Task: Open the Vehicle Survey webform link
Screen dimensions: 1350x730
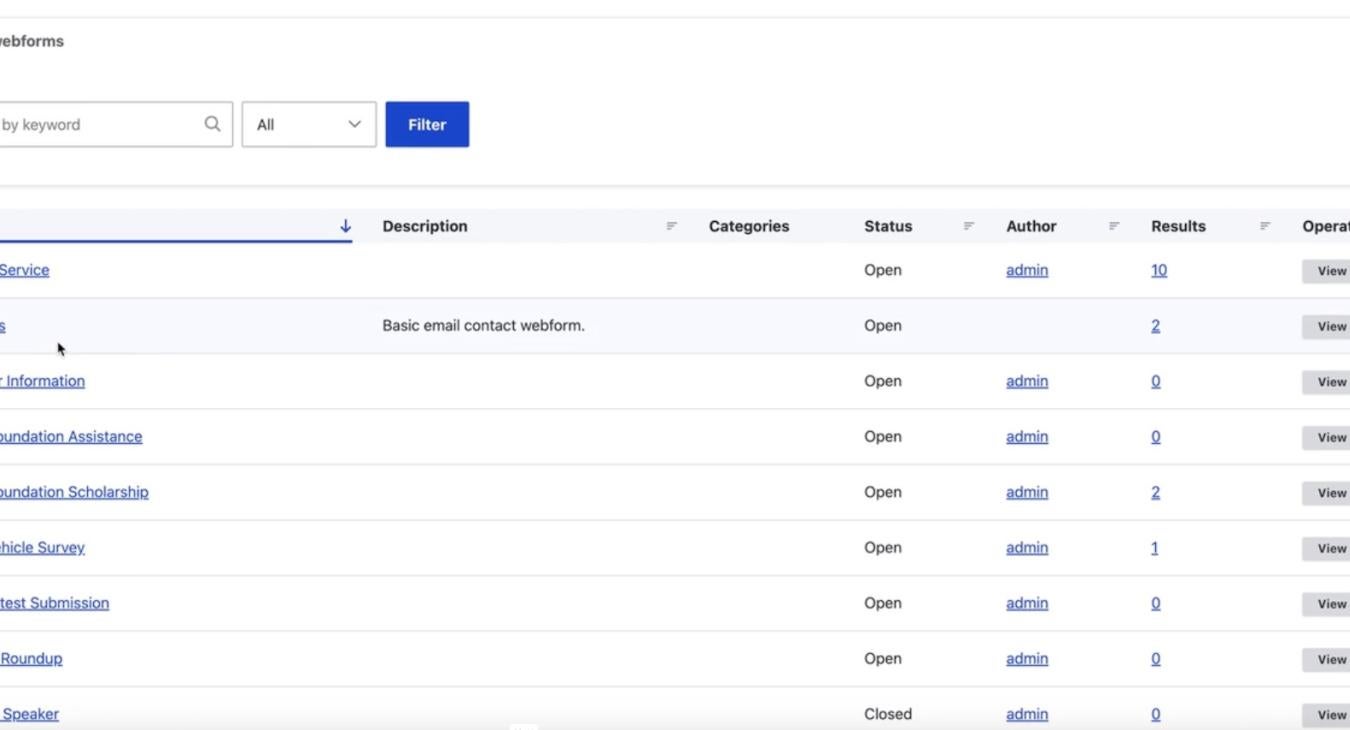Action: coord(42,548)
